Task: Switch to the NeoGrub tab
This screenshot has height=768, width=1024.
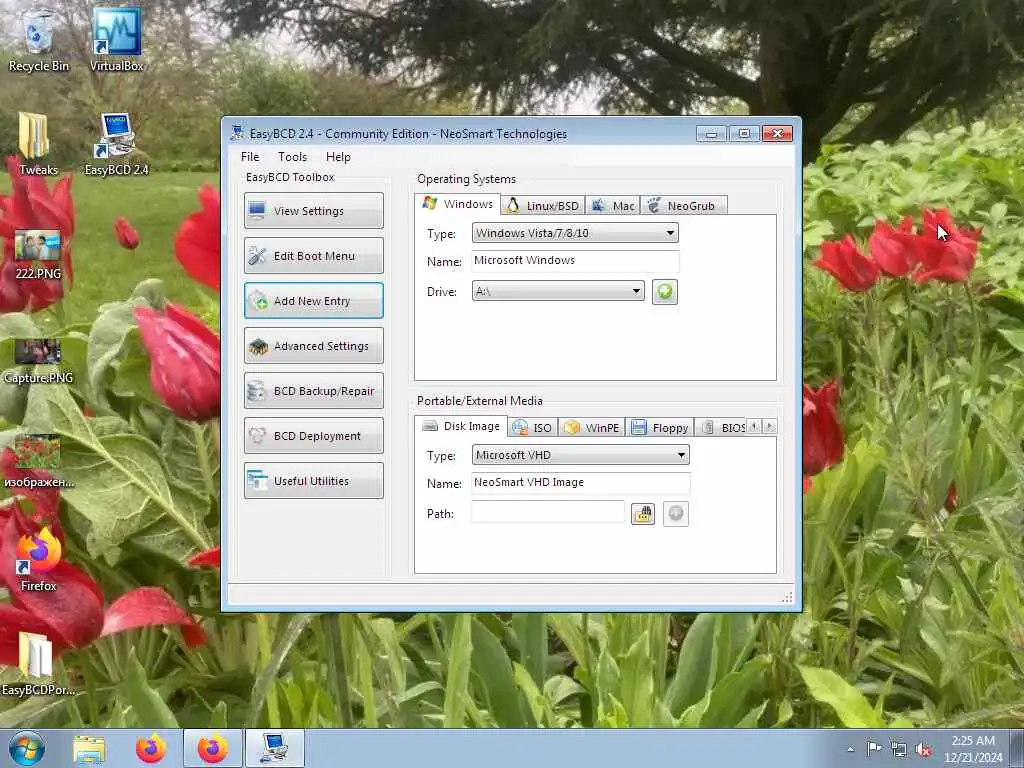Action: (683, 206)
